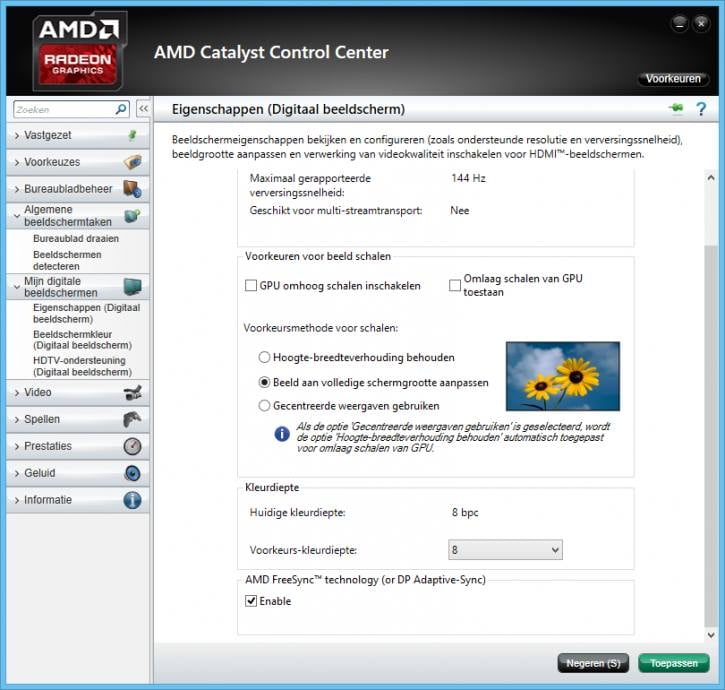Select Hoogte-breedteverhouding behouden radio option
The image size is (725, 690).
tap(264, 357)
